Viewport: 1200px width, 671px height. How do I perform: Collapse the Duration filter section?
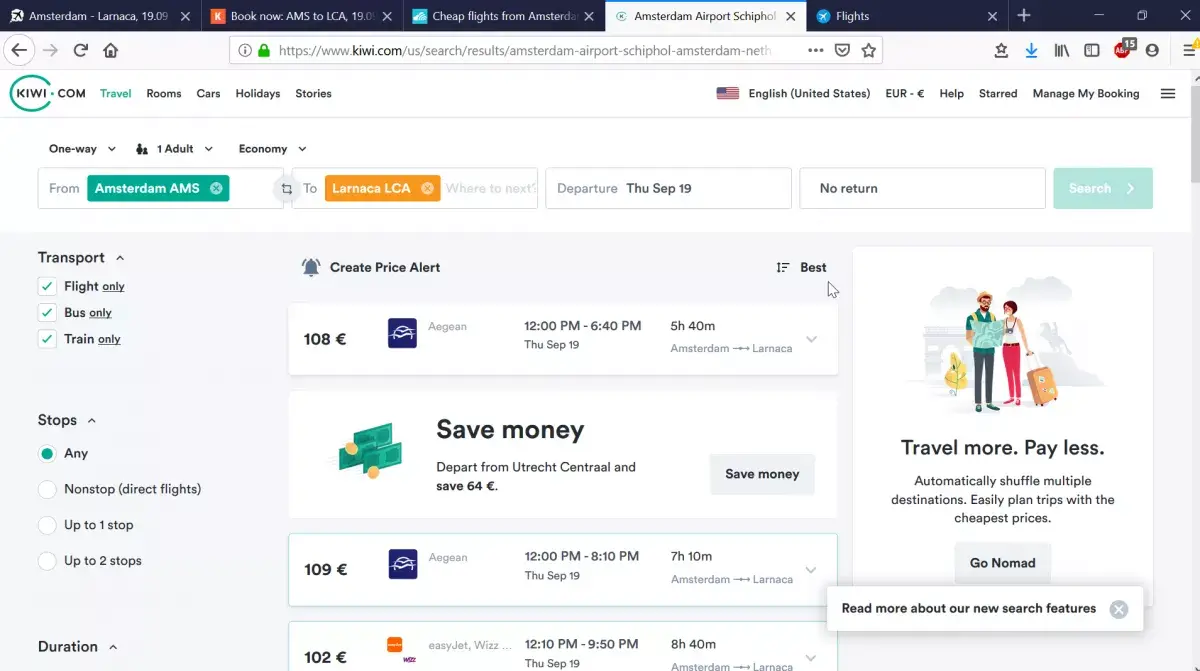113,647
